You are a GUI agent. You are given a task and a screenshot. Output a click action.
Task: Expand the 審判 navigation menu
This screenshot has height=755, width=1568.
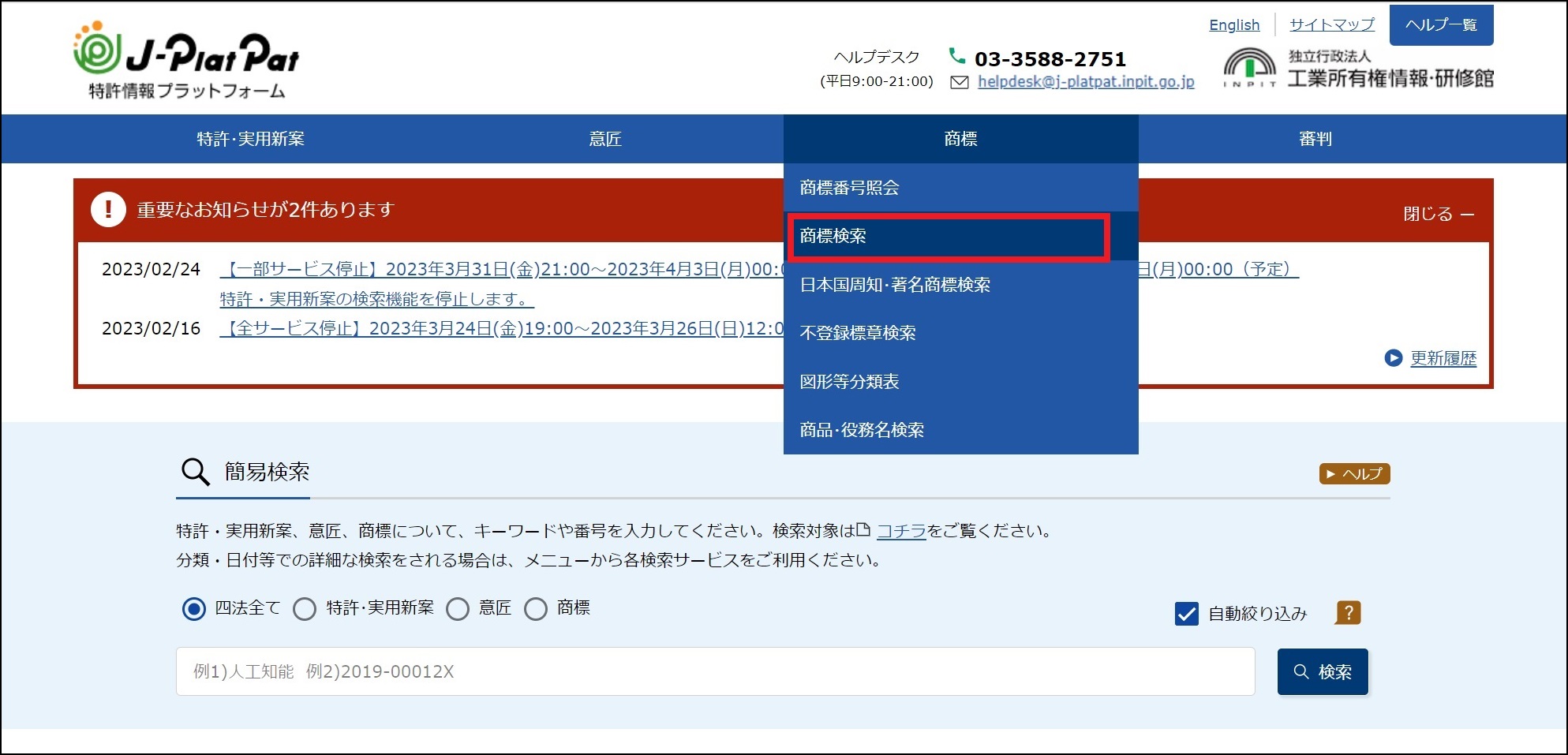(1315, 139)
